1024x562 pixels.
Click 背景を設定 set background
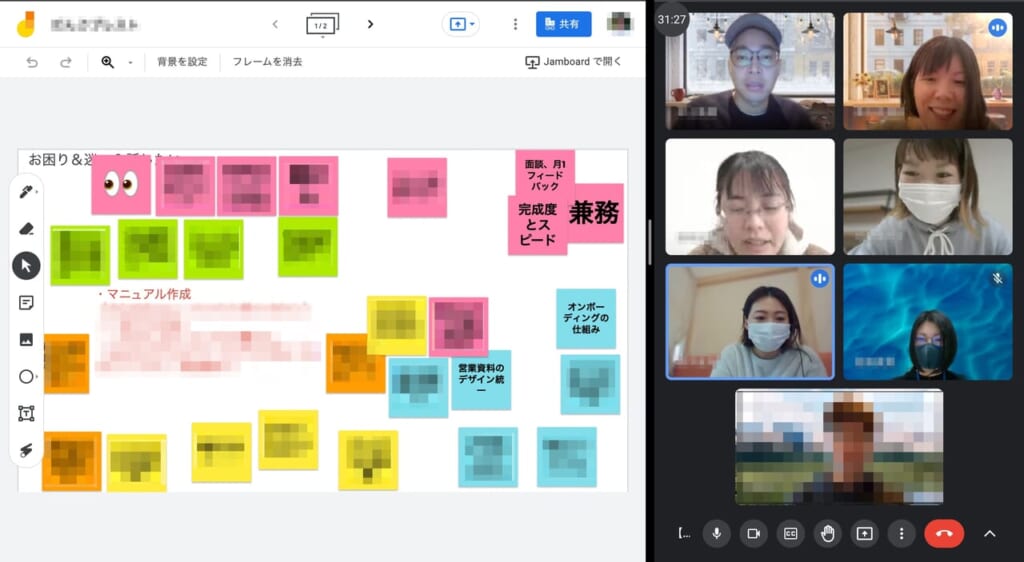(182, 62)
